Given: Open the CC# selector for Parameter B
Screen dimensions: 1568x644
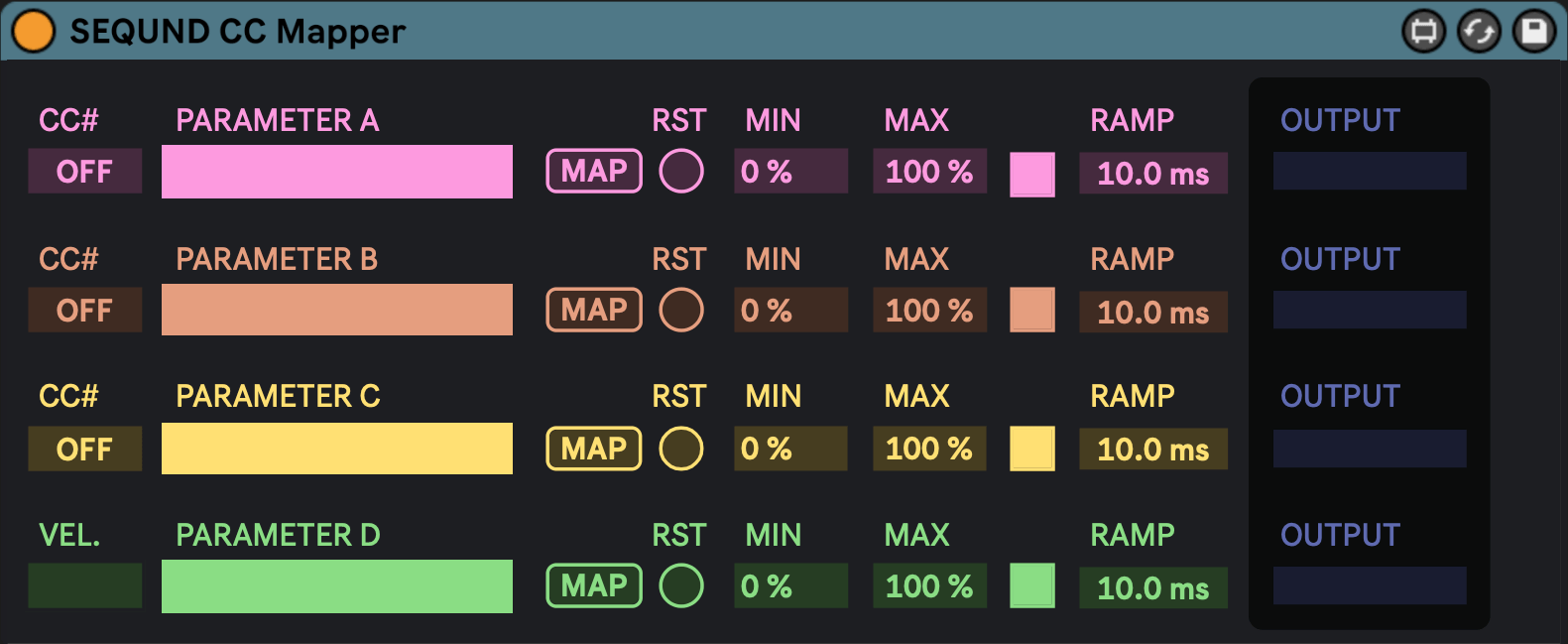Looking at the screenshot, I should 84,311.
